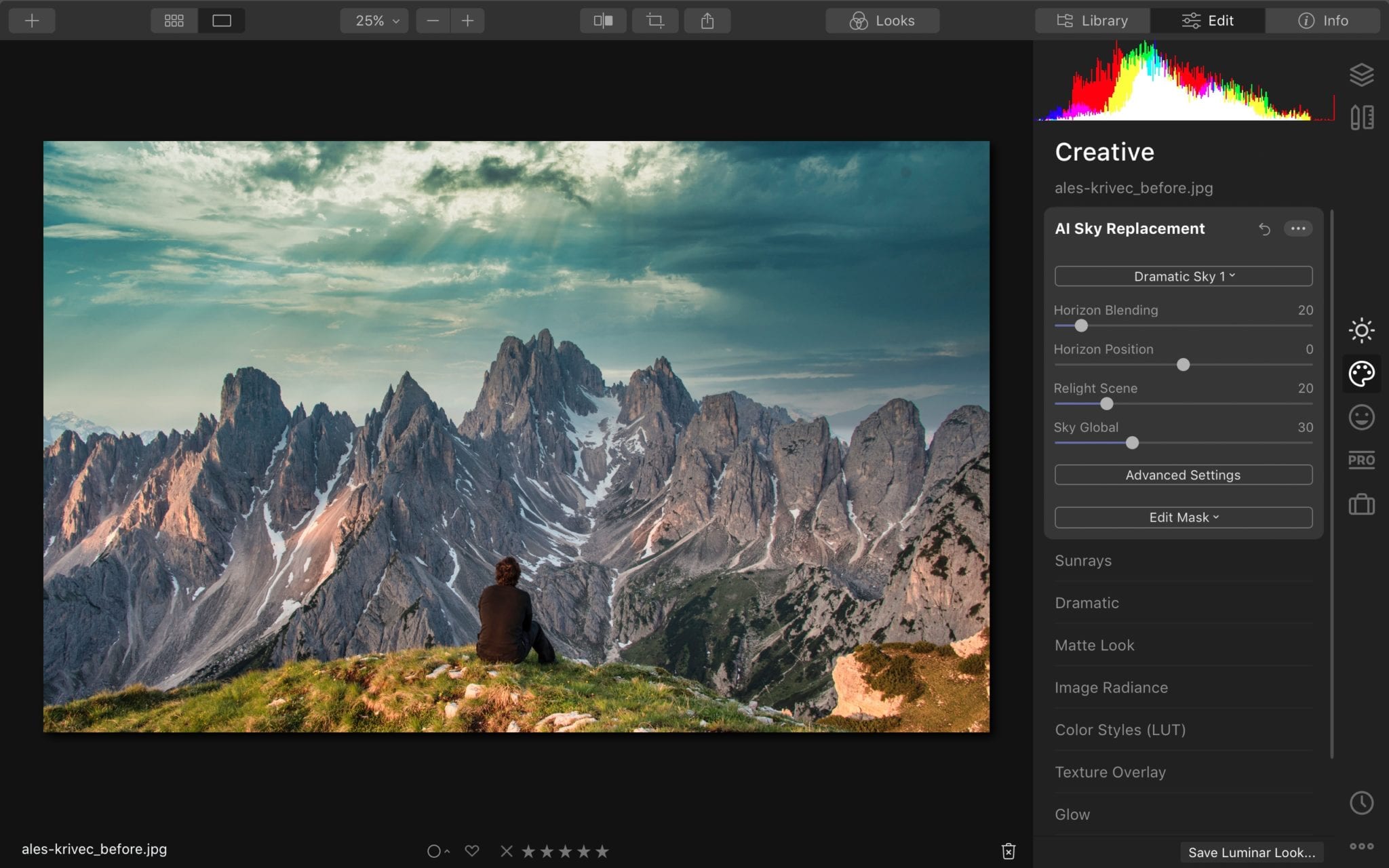1389x868 pixels.
Task: Open the more options dots in sidebar
Action: click(1361, 846)
